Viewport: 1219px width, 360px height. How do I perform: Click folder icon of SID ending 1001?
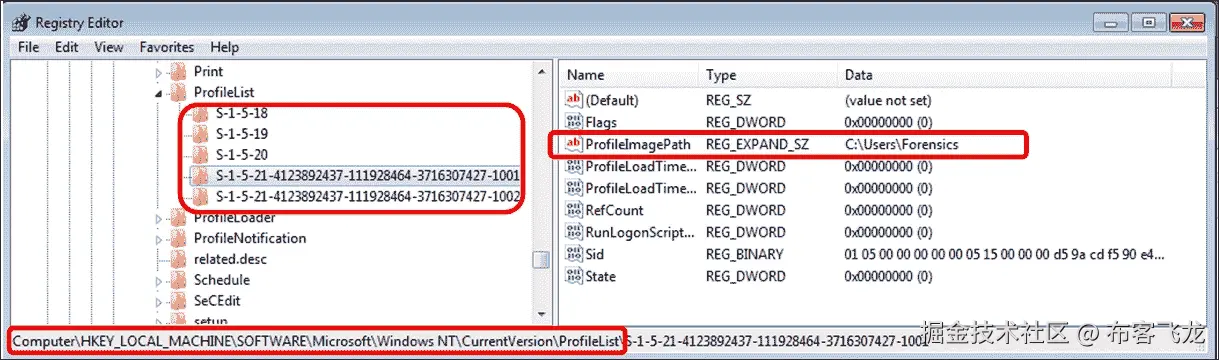pos(200,176)
